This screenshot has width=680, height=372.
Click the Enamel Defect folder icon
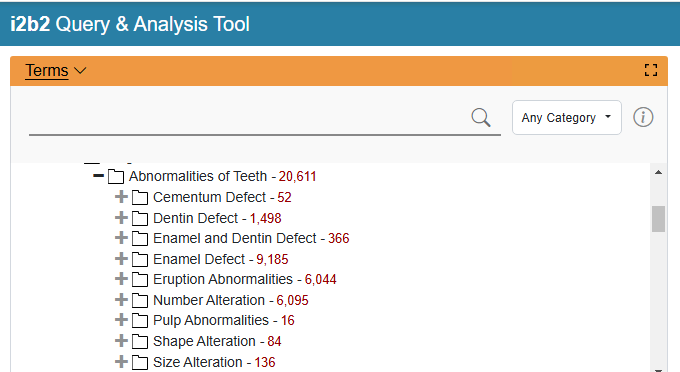[x=140, y=259]
